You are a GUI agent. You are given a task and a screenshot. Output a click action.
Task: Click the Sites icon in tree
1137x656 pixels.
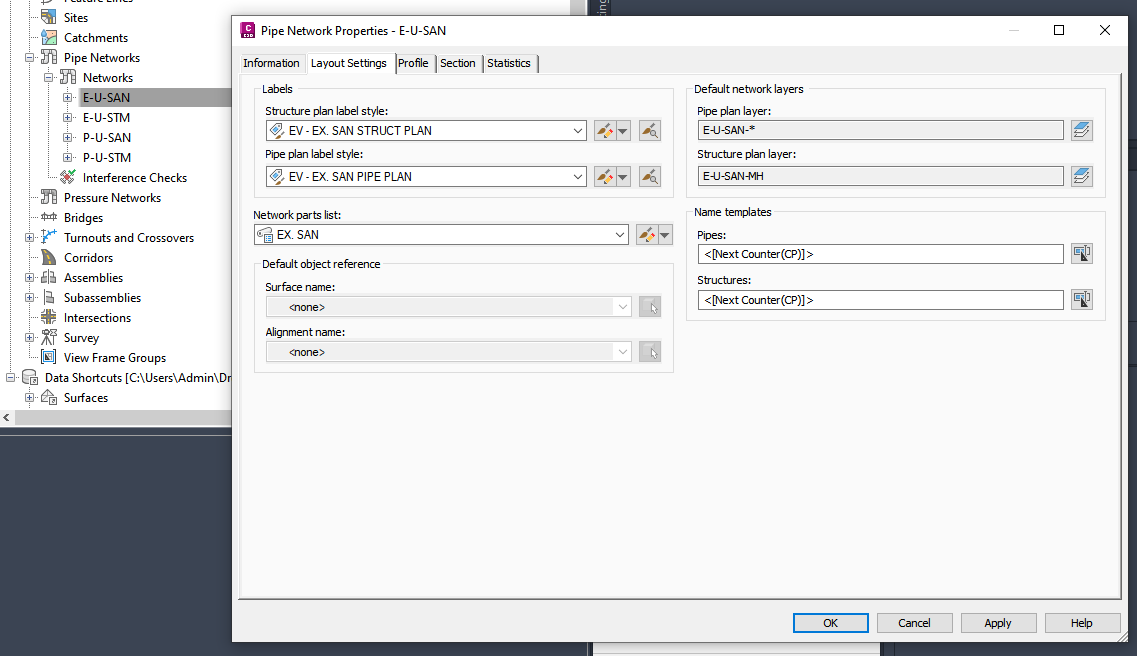(x=49, y=17)
